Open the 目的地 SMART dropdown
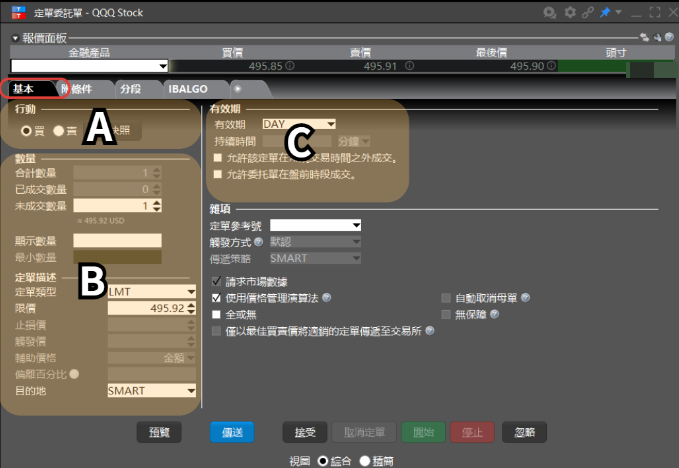This screenshot has height=468, width=679. coord(152,391)
